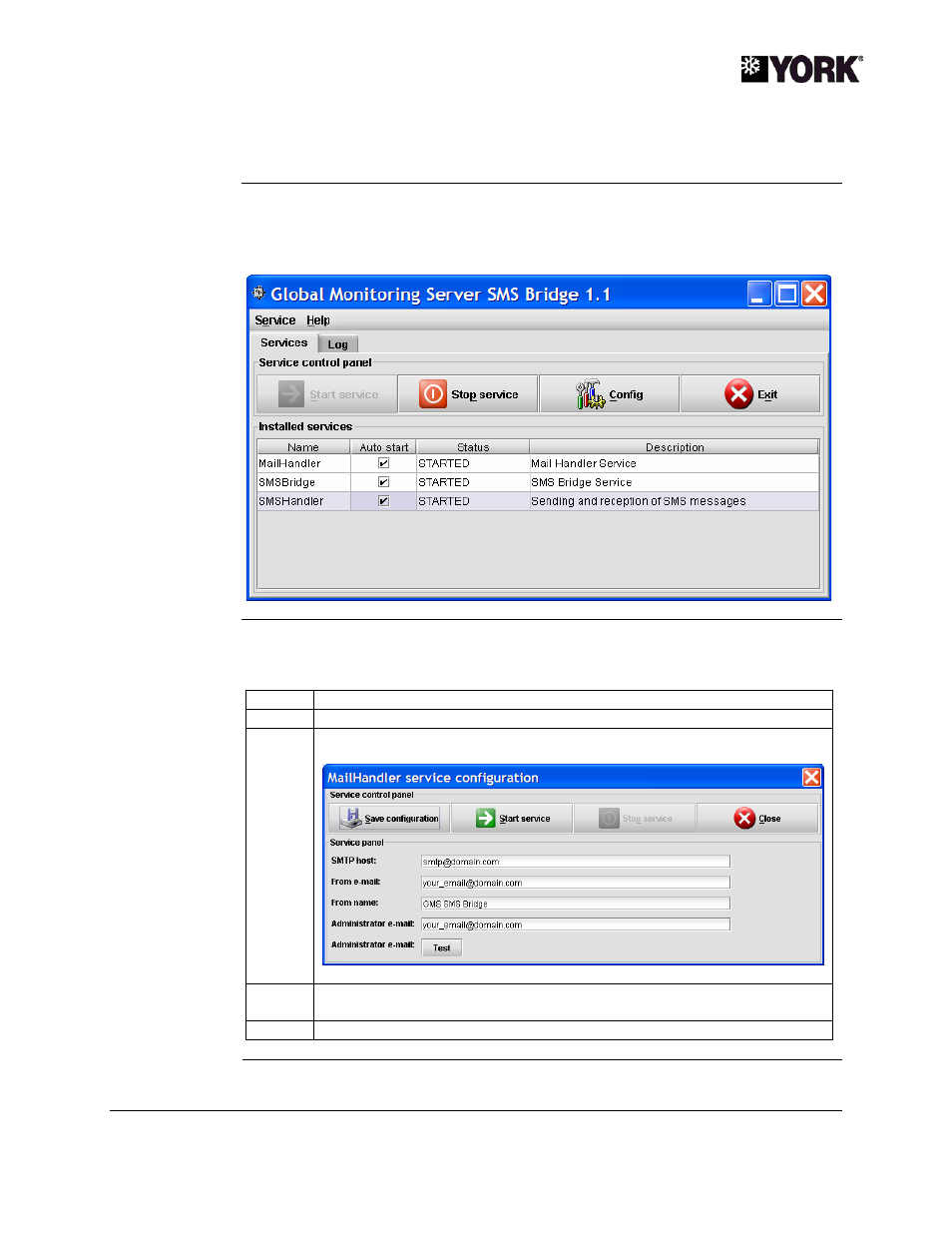The image size is (952, 1233).
Task: Click the Exit button label
Action: [767, 394]
